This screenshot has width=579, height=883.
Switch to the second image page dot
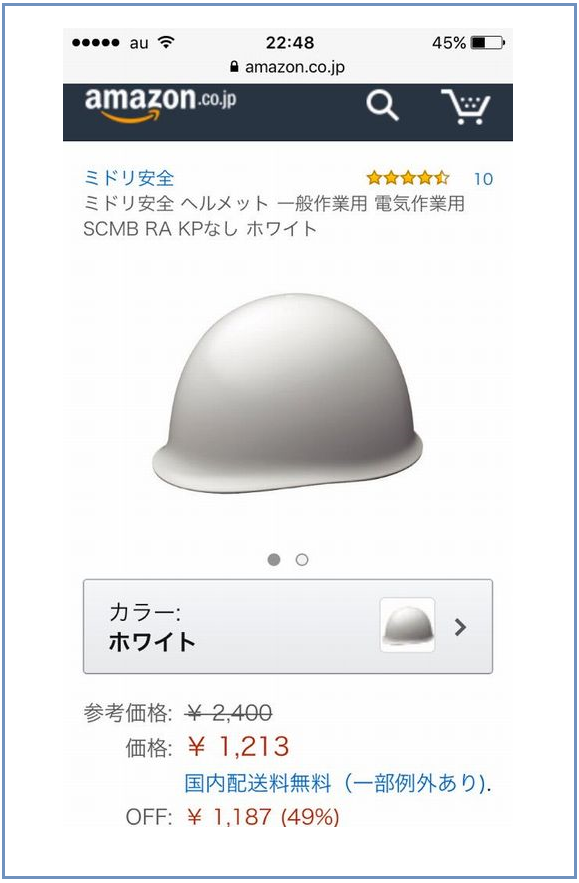tap(302, 560)
